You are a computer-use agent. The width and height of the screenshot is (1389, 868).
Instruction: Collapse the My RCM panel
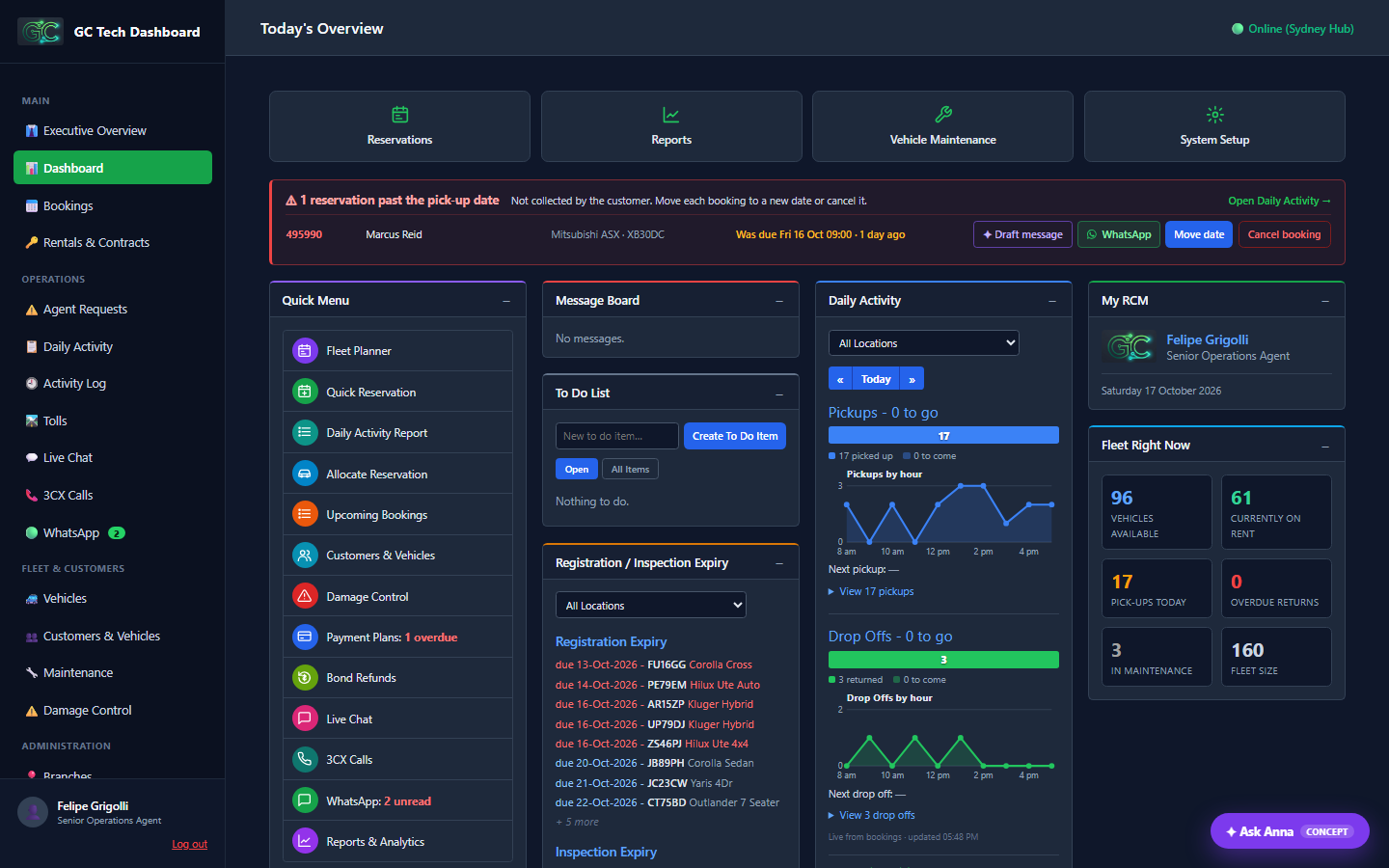tap(1325, 301)
